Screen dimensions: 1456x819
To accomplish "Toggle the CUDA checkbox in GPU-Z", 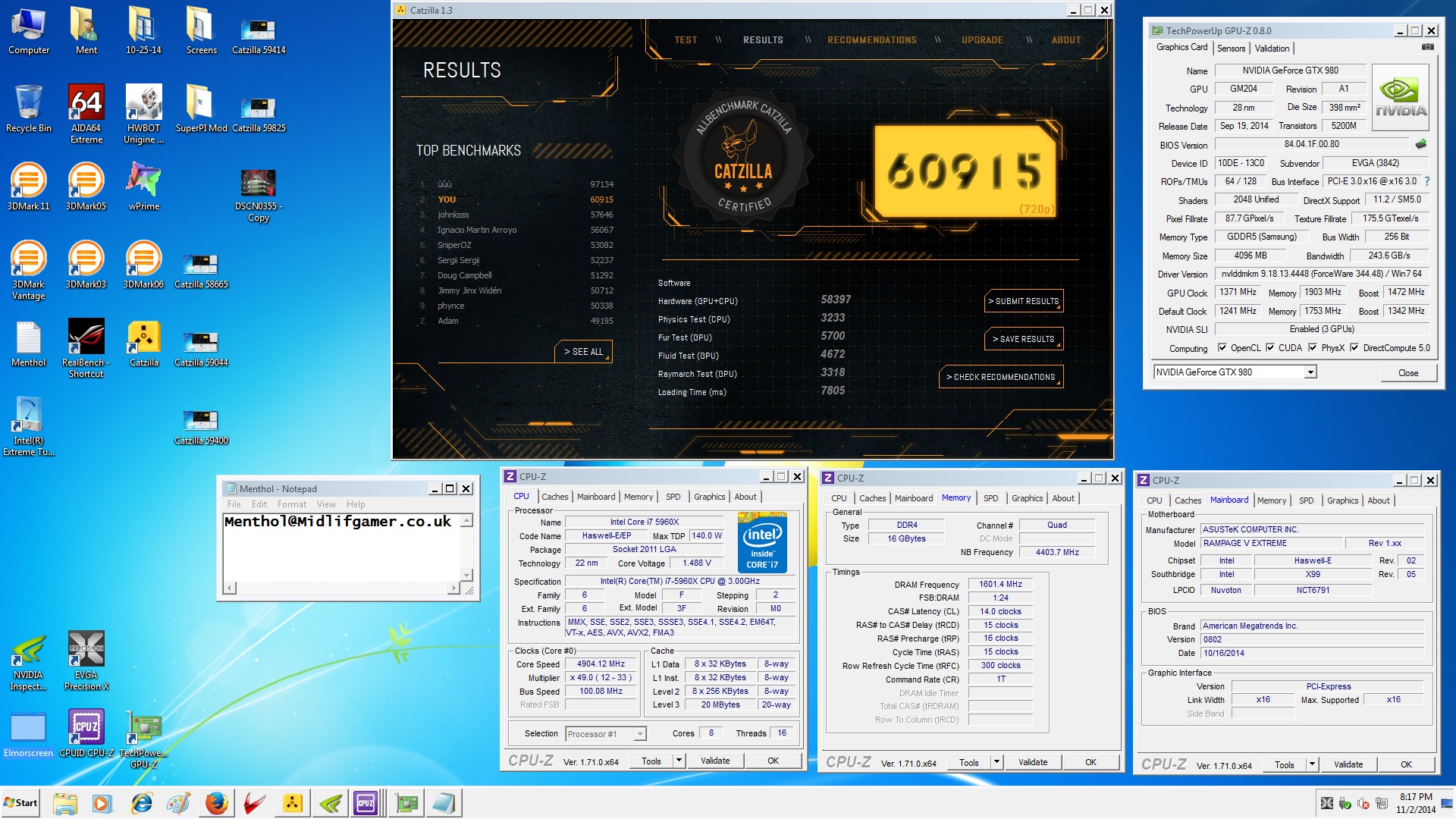I will coord(1270,348).
